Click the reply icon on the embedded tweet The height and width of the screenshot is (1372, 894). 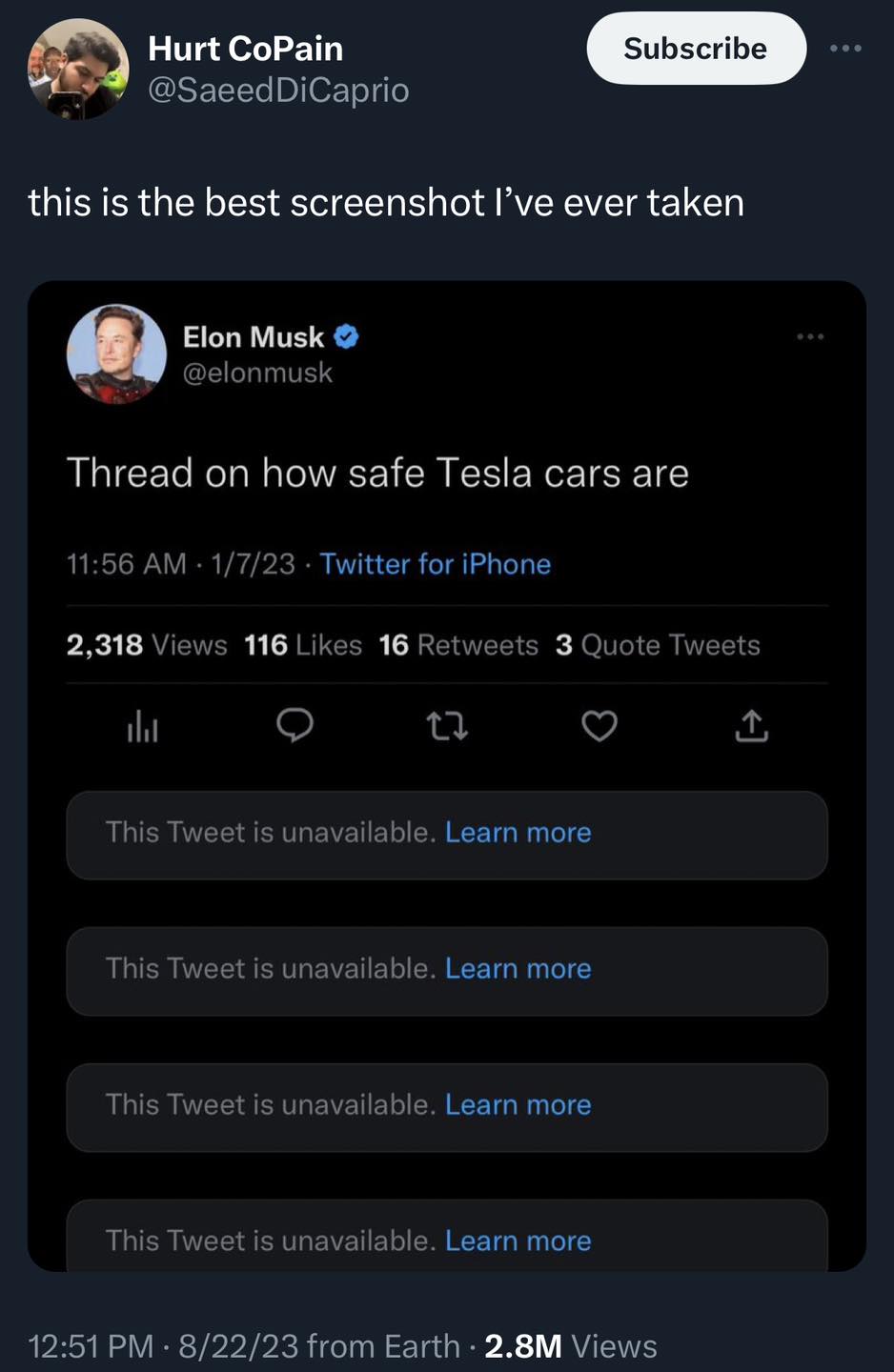tap(295, 727)
